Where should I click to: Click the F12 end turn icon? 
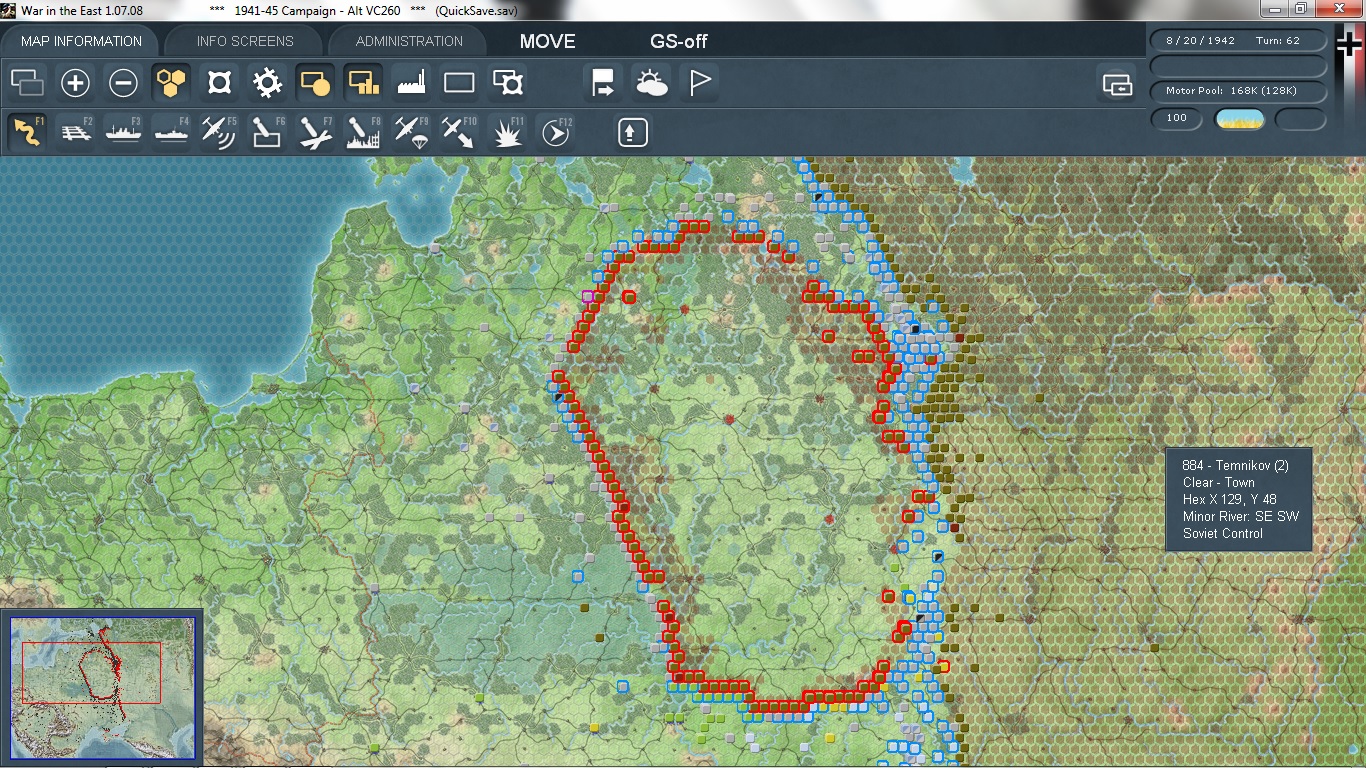[x=555, y=132]
